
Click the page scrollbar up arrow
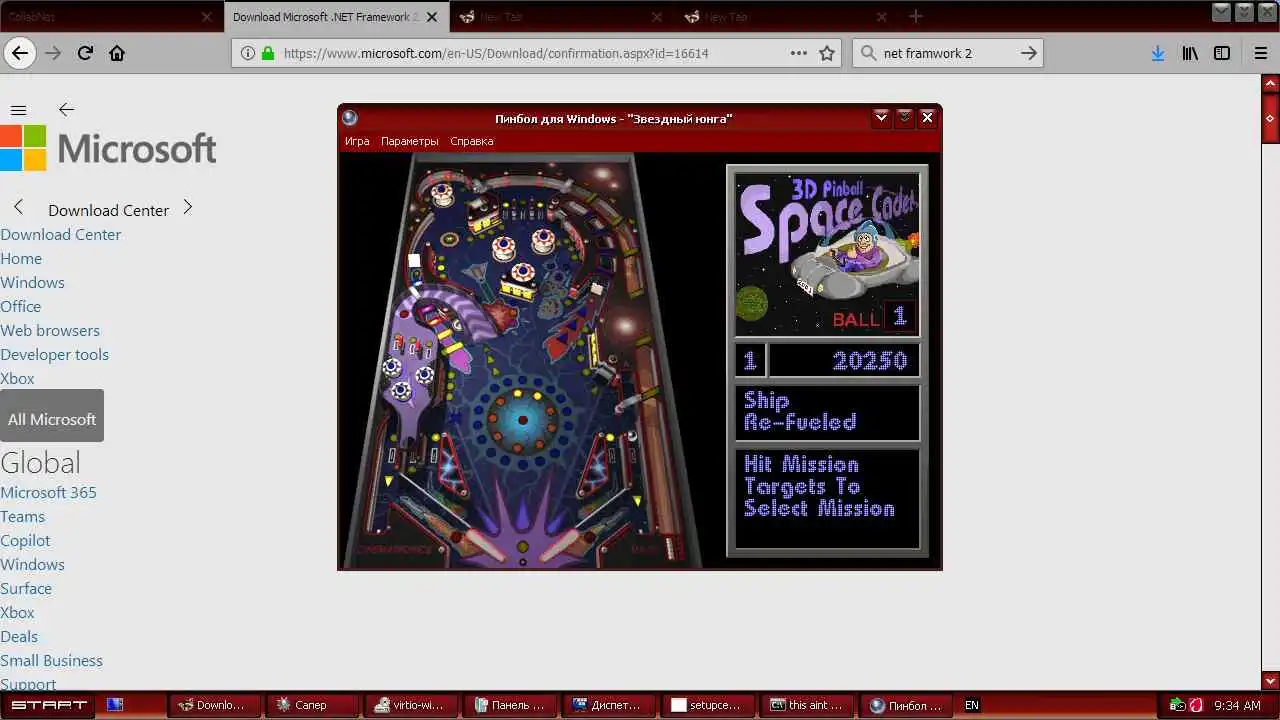(1270, 83)
